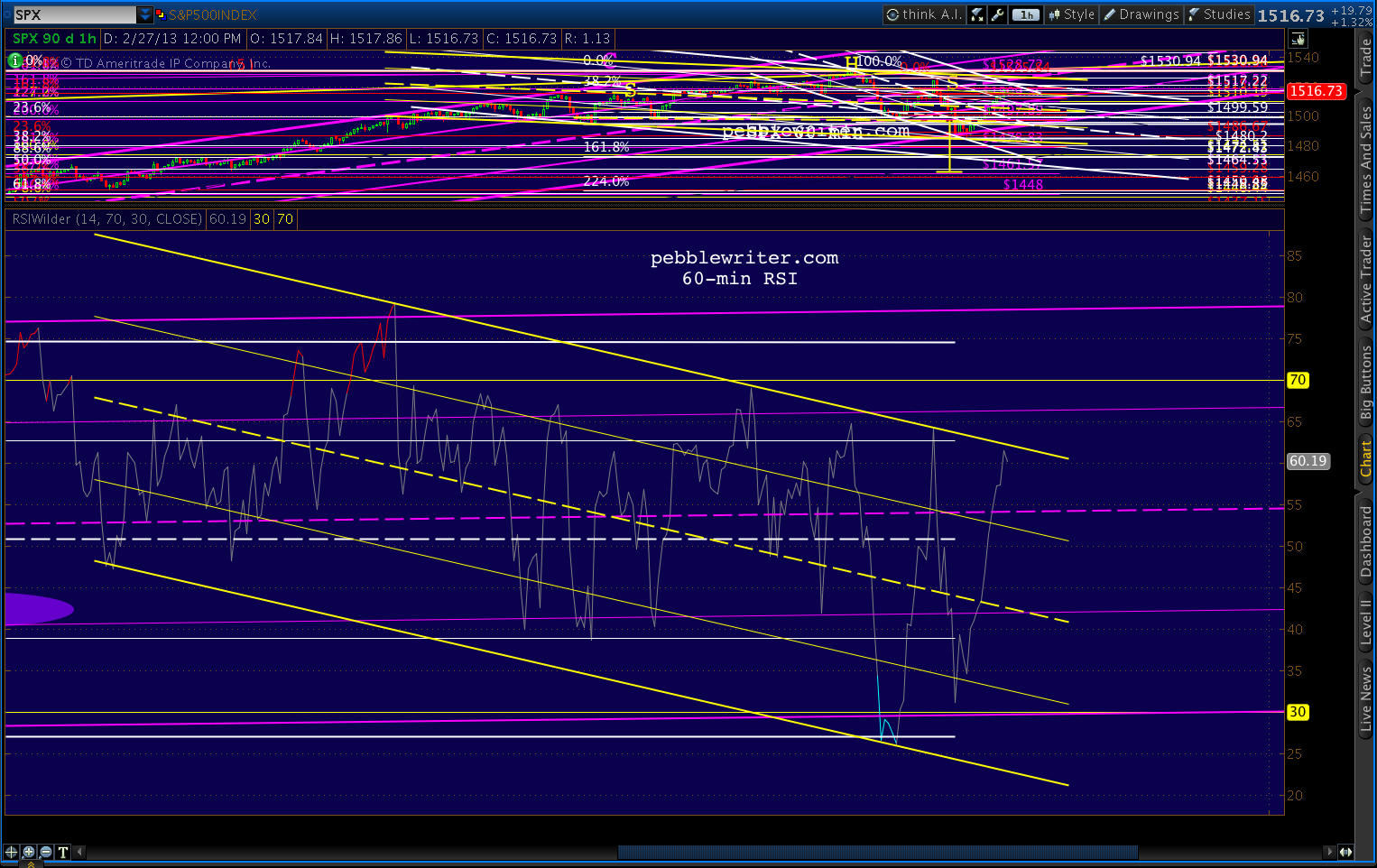Click the red 1516.73 price bubble
Viewport: 1377px width, 868px height.
[1317, 91]
